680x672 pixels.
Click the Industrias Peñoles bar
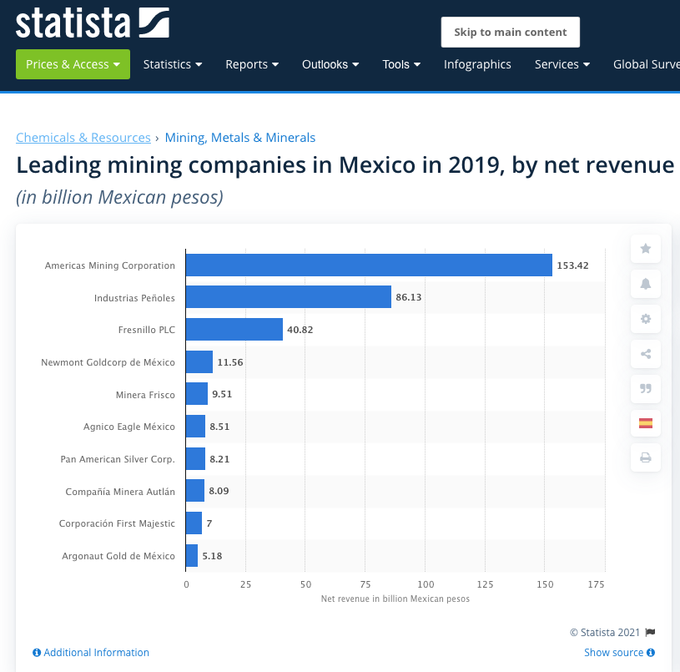coord(288,297)
